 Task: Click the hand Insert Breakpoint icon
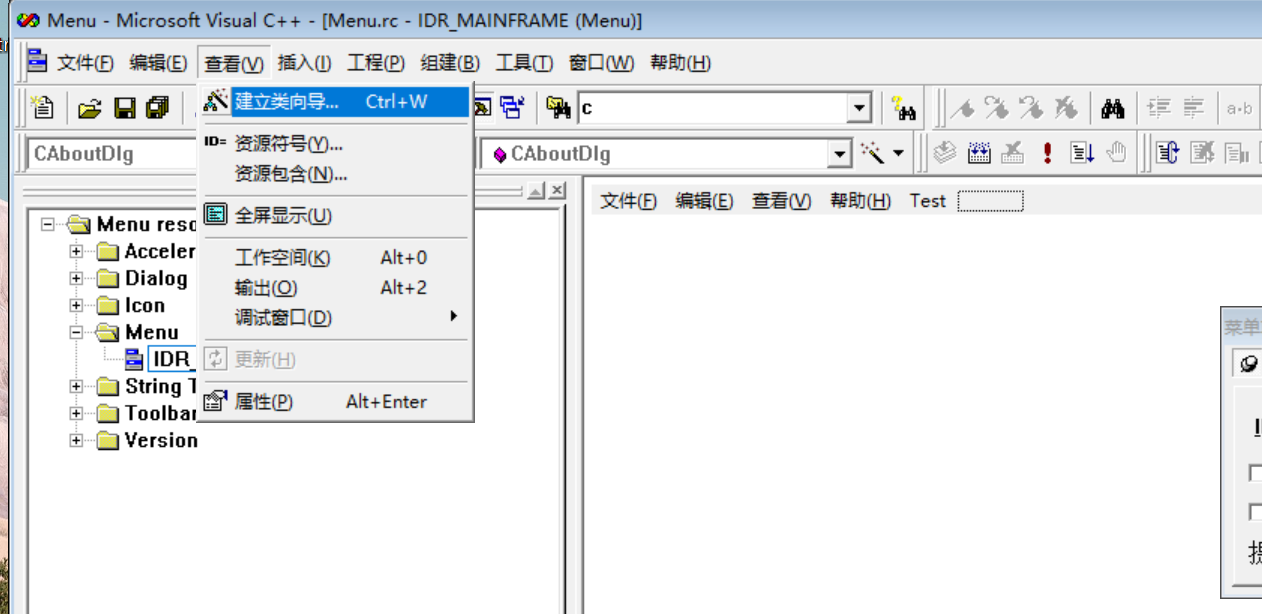(x=1116, y=153)
